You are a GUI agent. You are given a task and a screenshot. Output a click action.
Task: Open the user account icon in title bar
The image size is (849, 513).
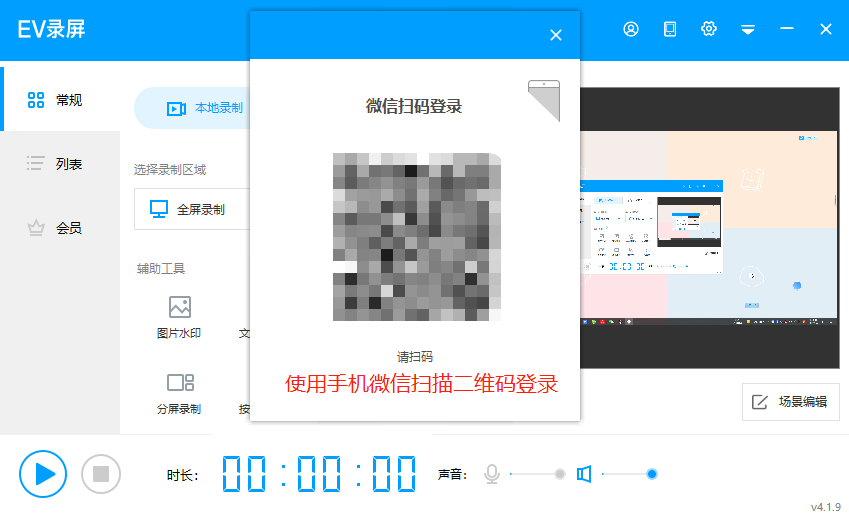click(x=631, y=29)
